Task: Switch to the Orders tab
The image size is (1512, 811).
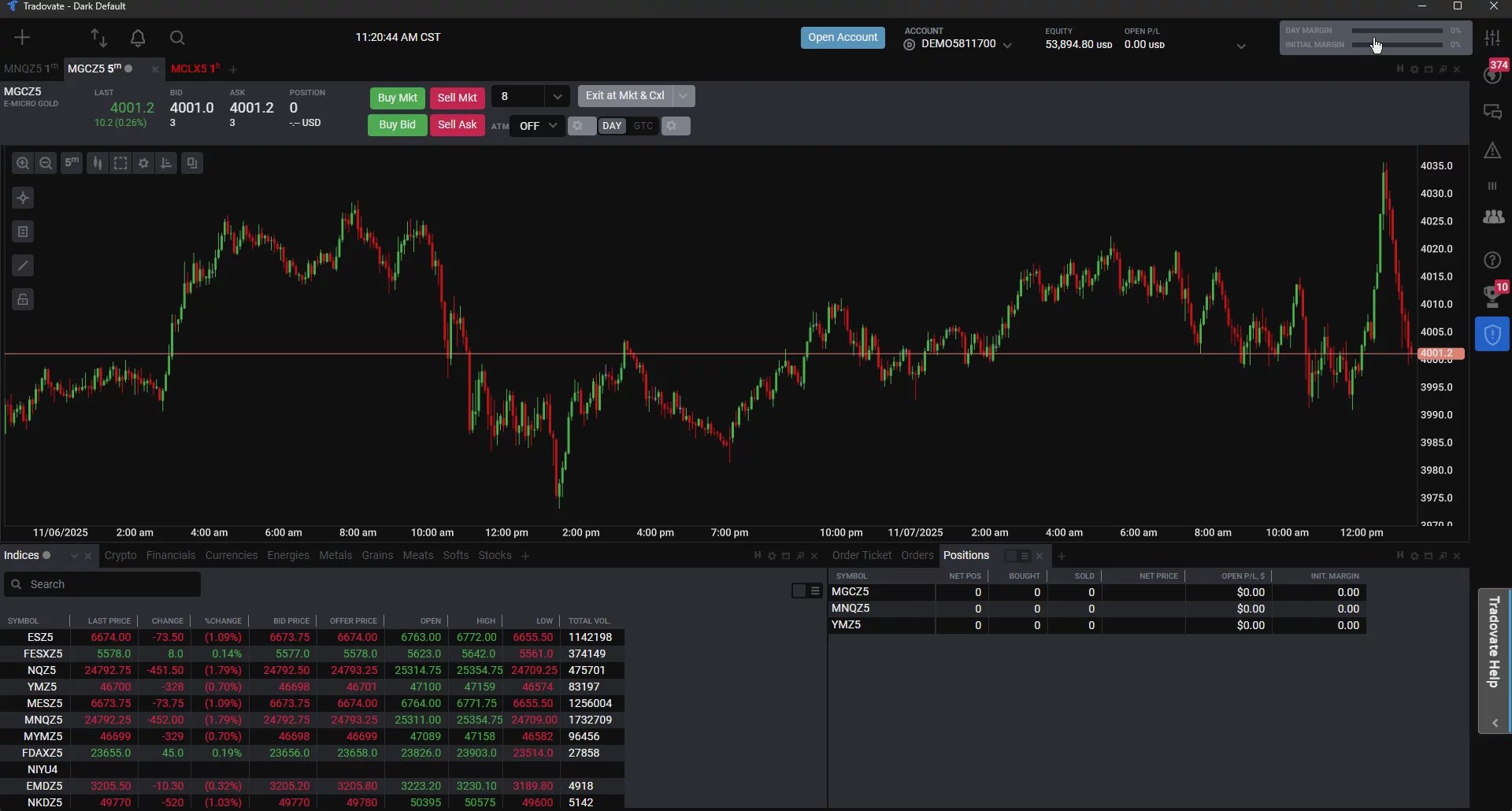Action: [917, 556]
